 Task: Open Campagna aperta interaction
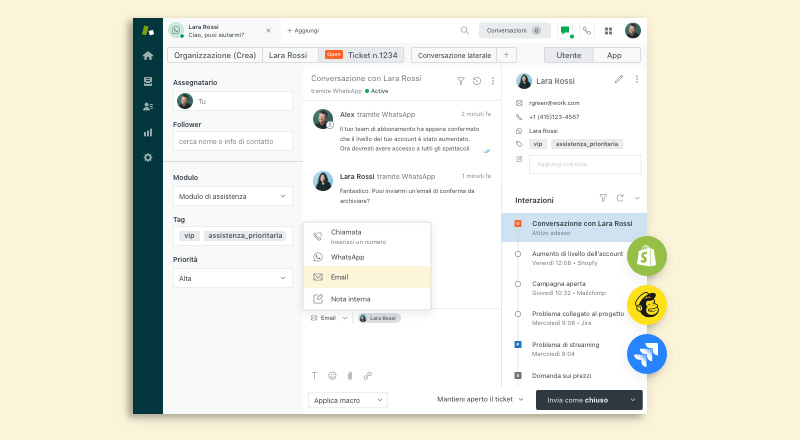click(x=568, y=288)
